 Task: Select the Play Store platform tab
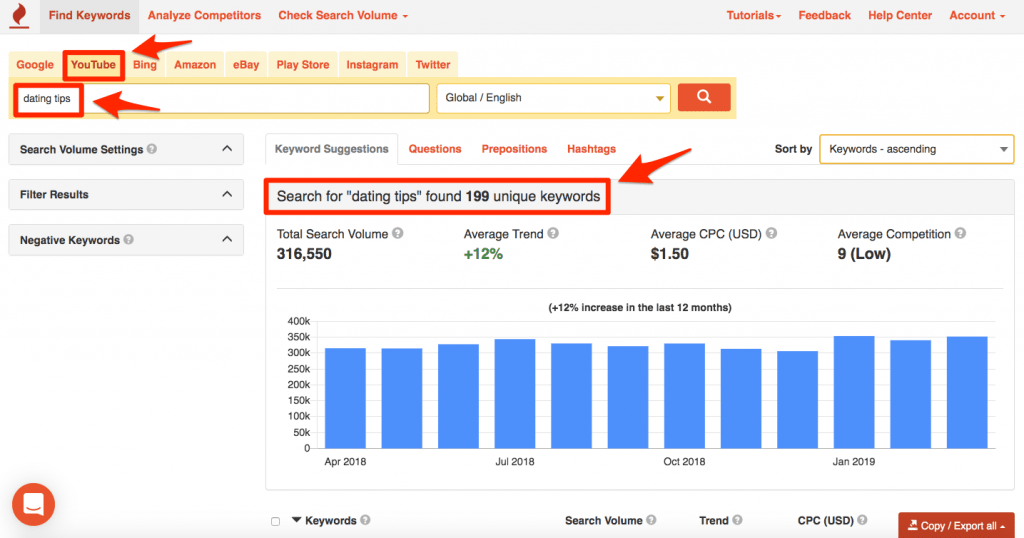click(303, 65)
